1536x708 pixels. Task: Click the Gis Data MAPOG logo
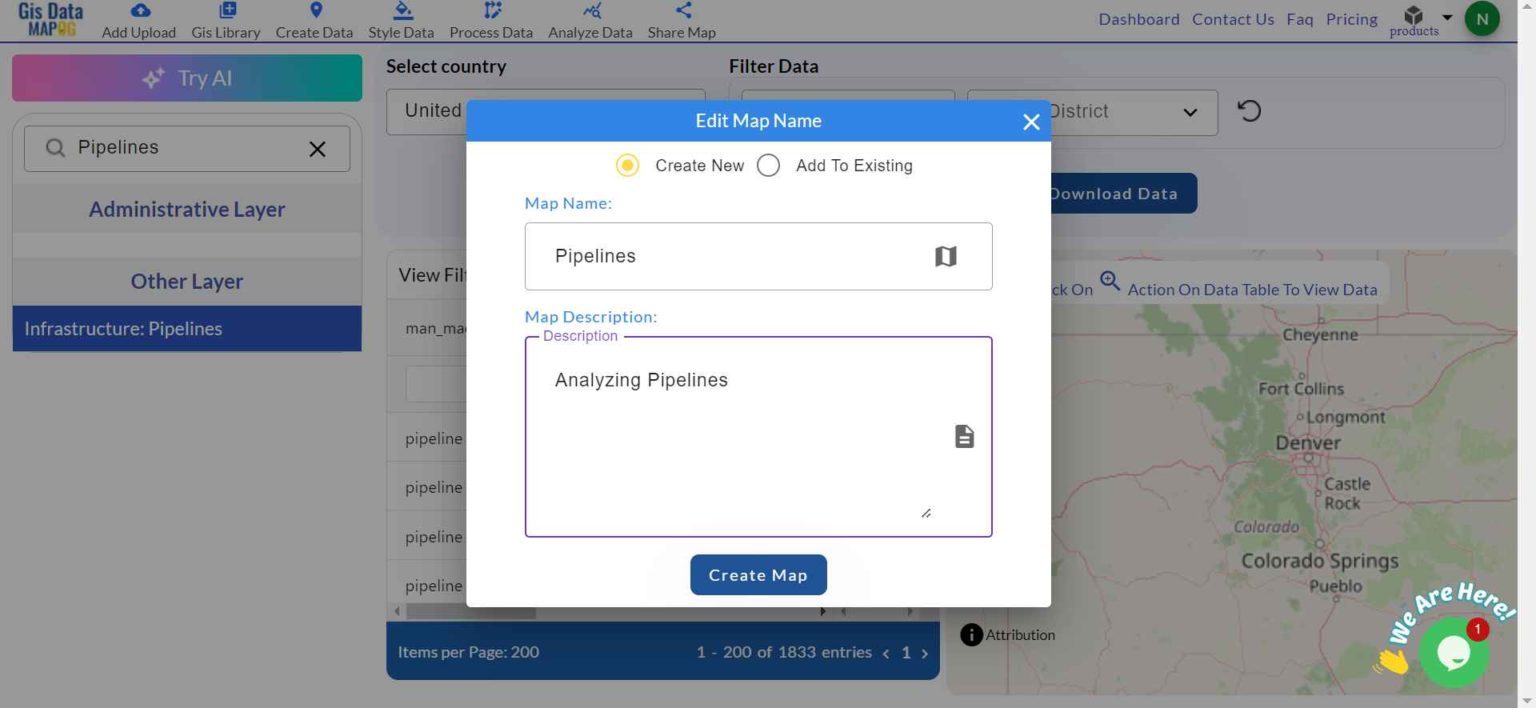pos(51,20)
